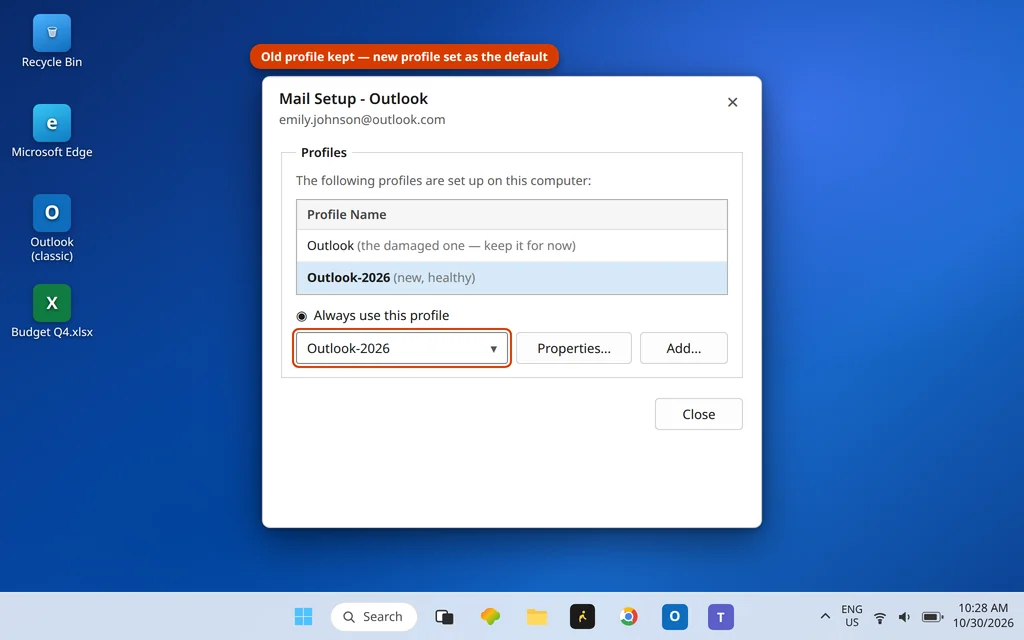Open File Explorer from the taskbar
Viewport: 1024px width, 640px height.
click(537, 616)
